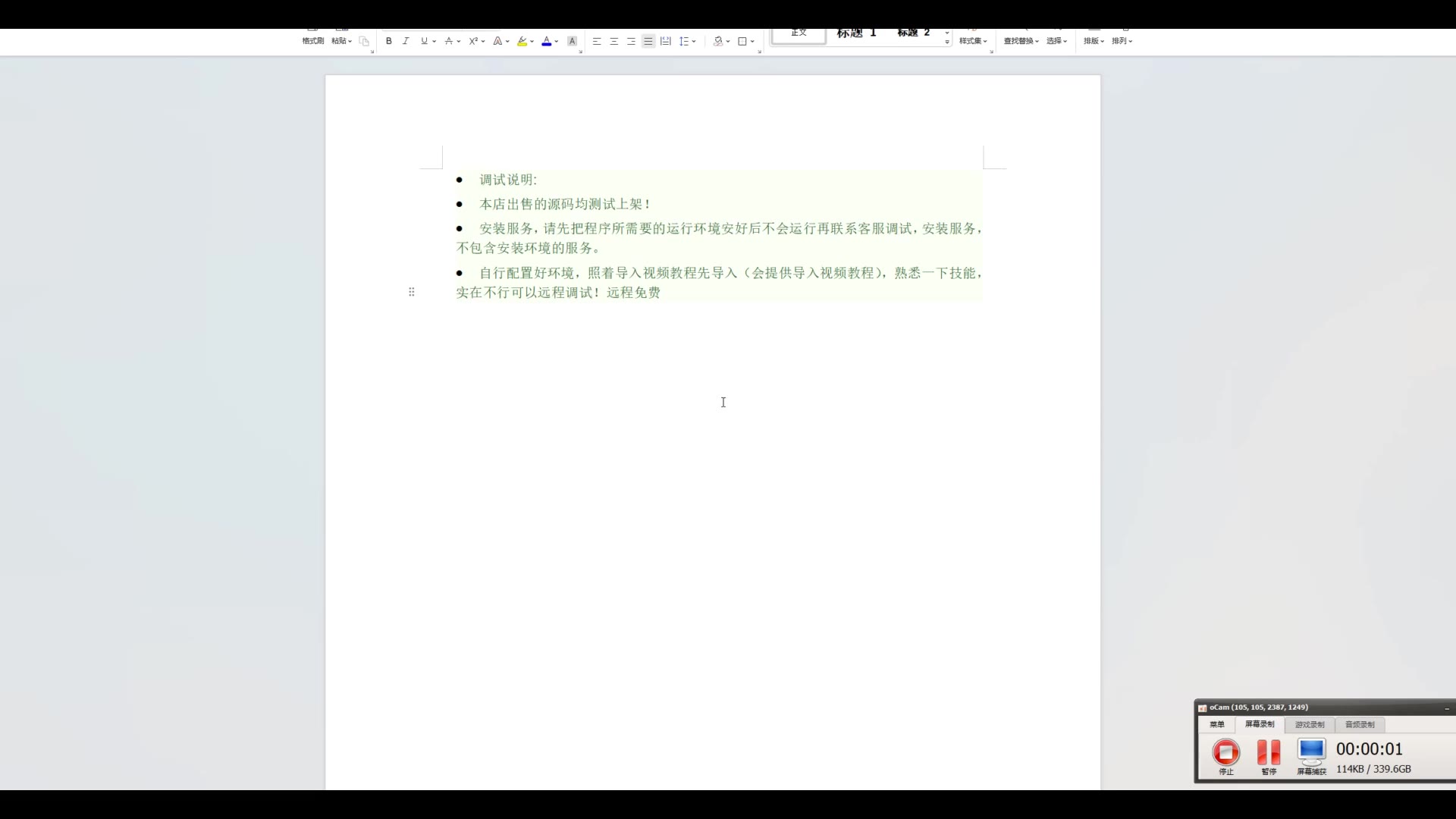Pause the oCam recording

tap(1269, 752)
